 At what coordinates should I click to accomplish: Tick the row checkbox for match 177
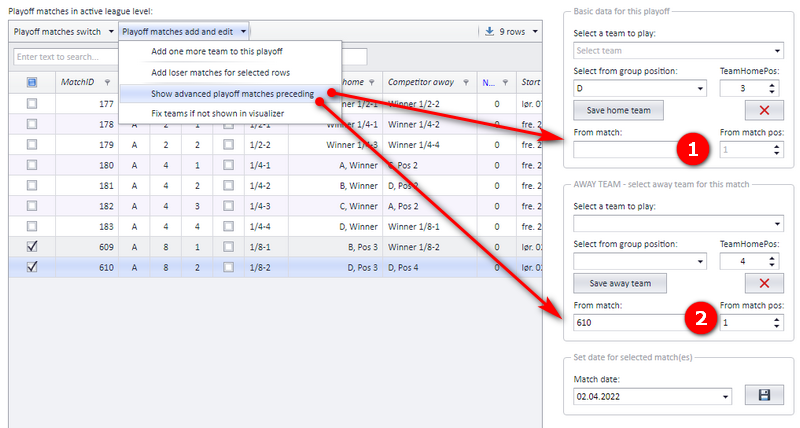[32, 104]
